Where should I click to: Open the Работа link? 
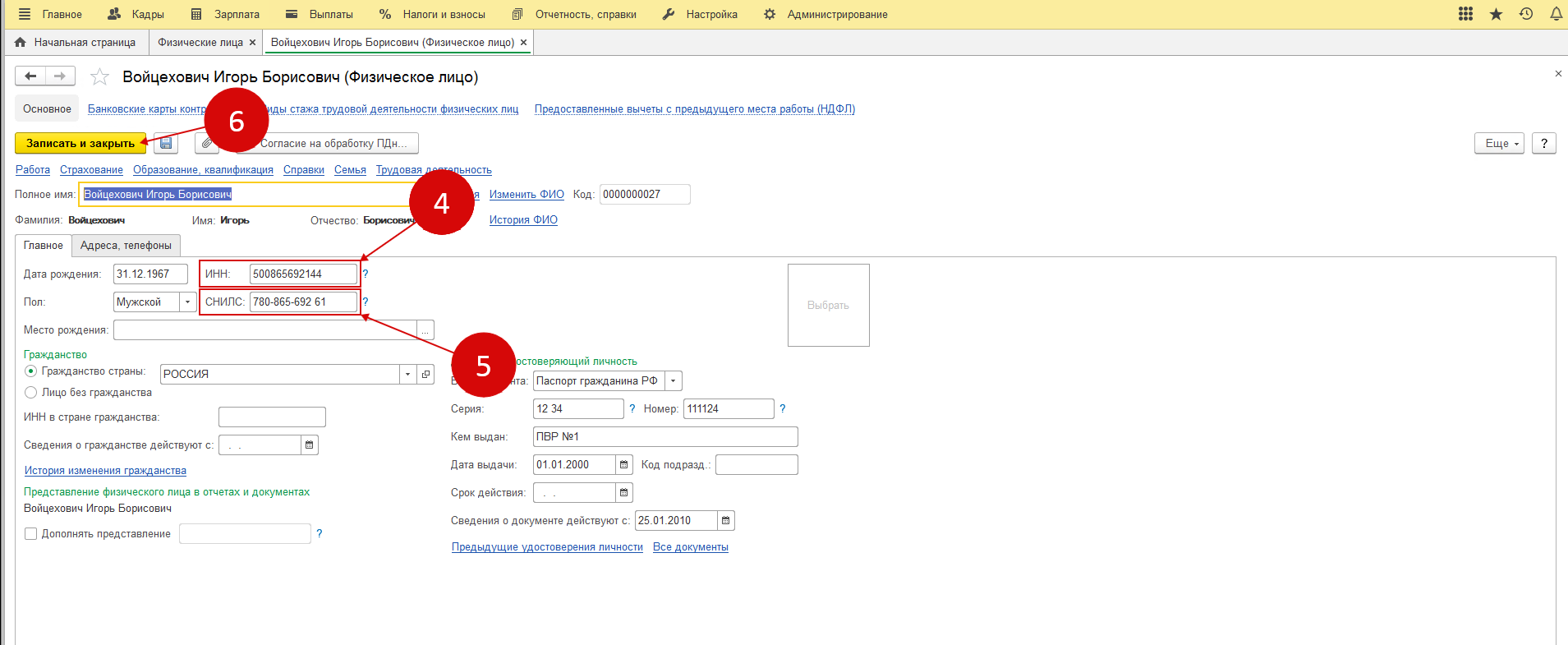pos(33,170)
